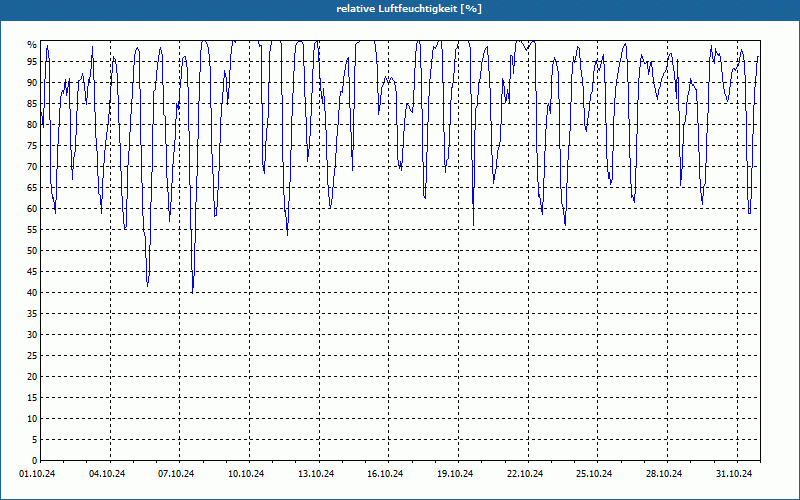
Task: Click the y-axis value 65
Action: click(32, 187)
